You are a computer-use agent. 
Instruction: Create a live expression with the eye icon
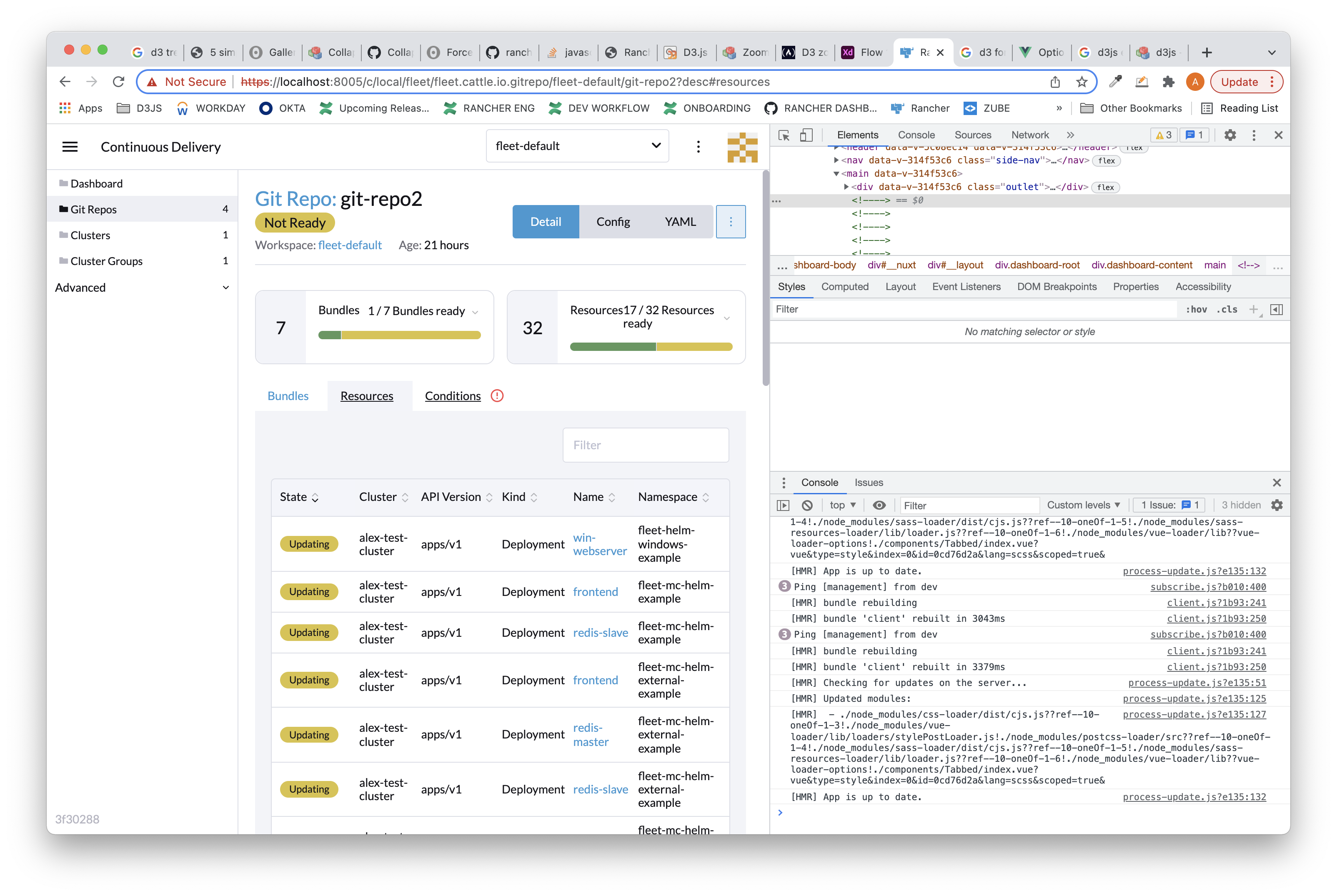(879, 505)
